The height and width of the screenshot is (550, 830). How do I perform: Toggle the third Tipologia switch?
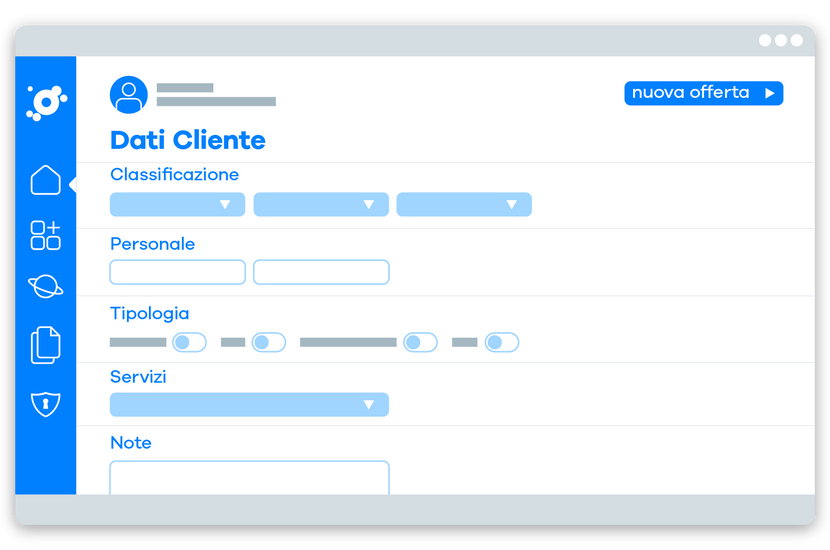click(x=420, y=342)
